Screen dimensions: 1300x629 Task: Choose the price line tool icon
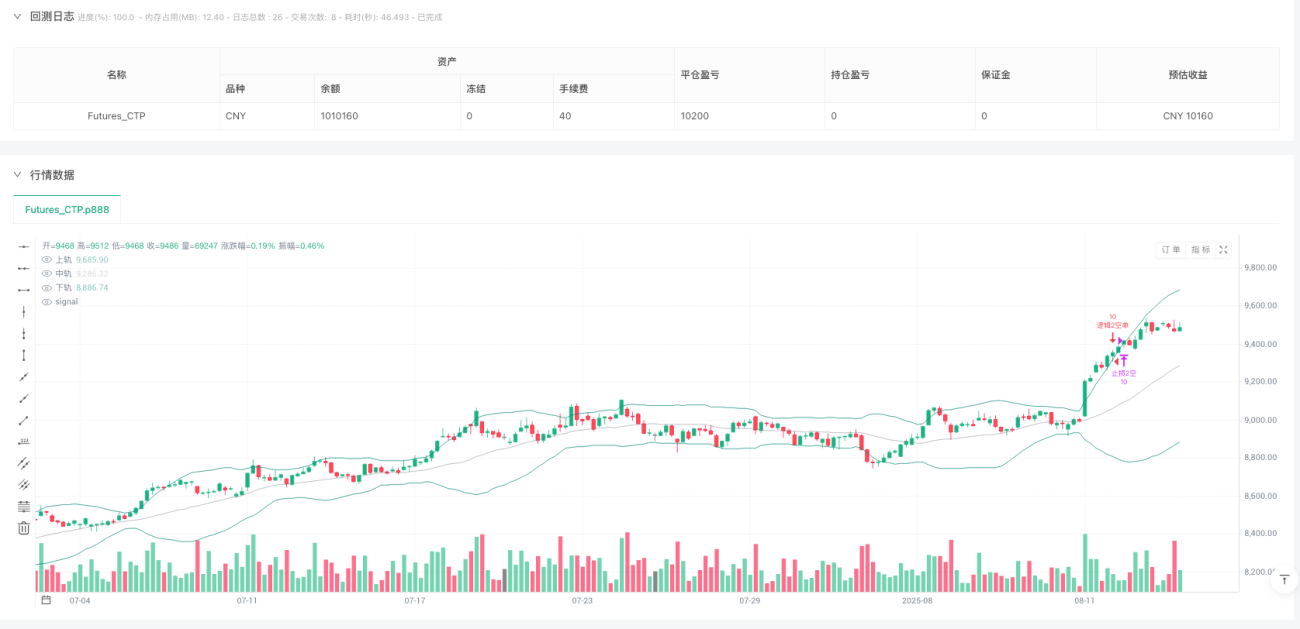click(x=24, y=441)
